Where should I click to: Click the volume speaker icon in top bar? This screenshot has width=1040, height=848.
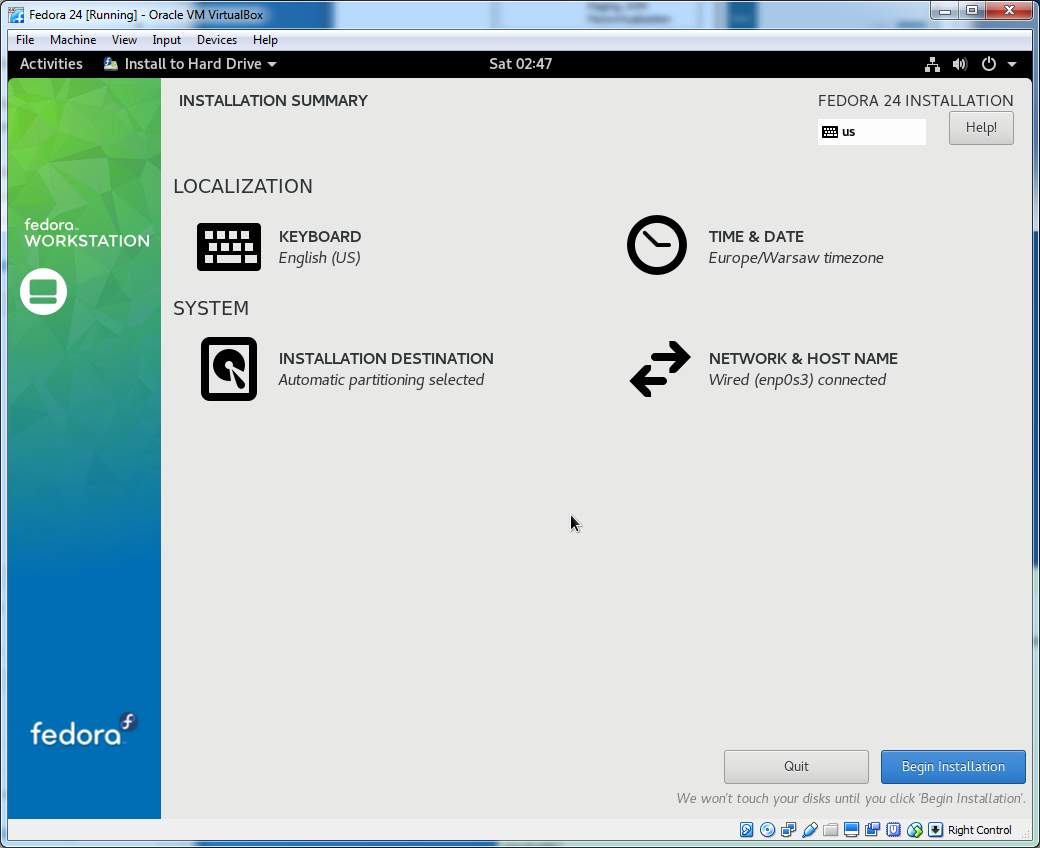pyautogui.click(x=960, y=64)
